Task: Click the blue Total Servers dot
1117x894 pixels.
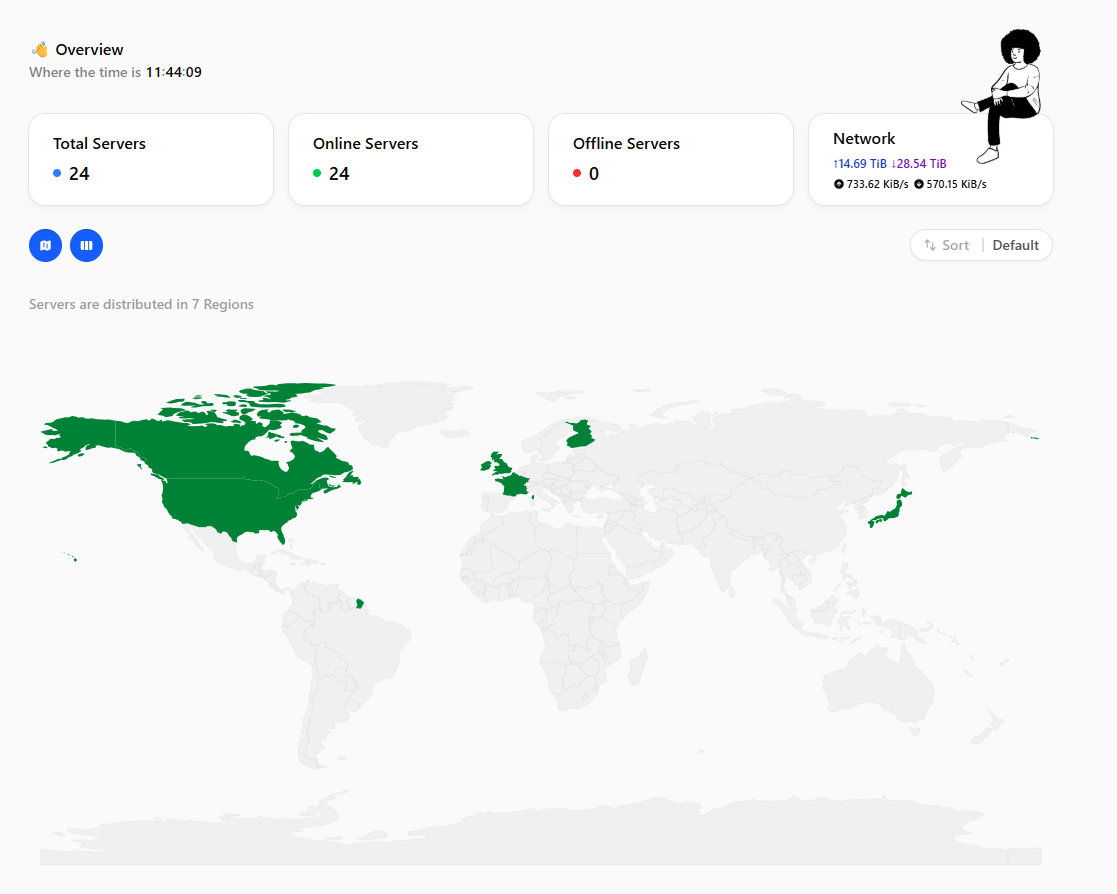Action: (57, 173)
